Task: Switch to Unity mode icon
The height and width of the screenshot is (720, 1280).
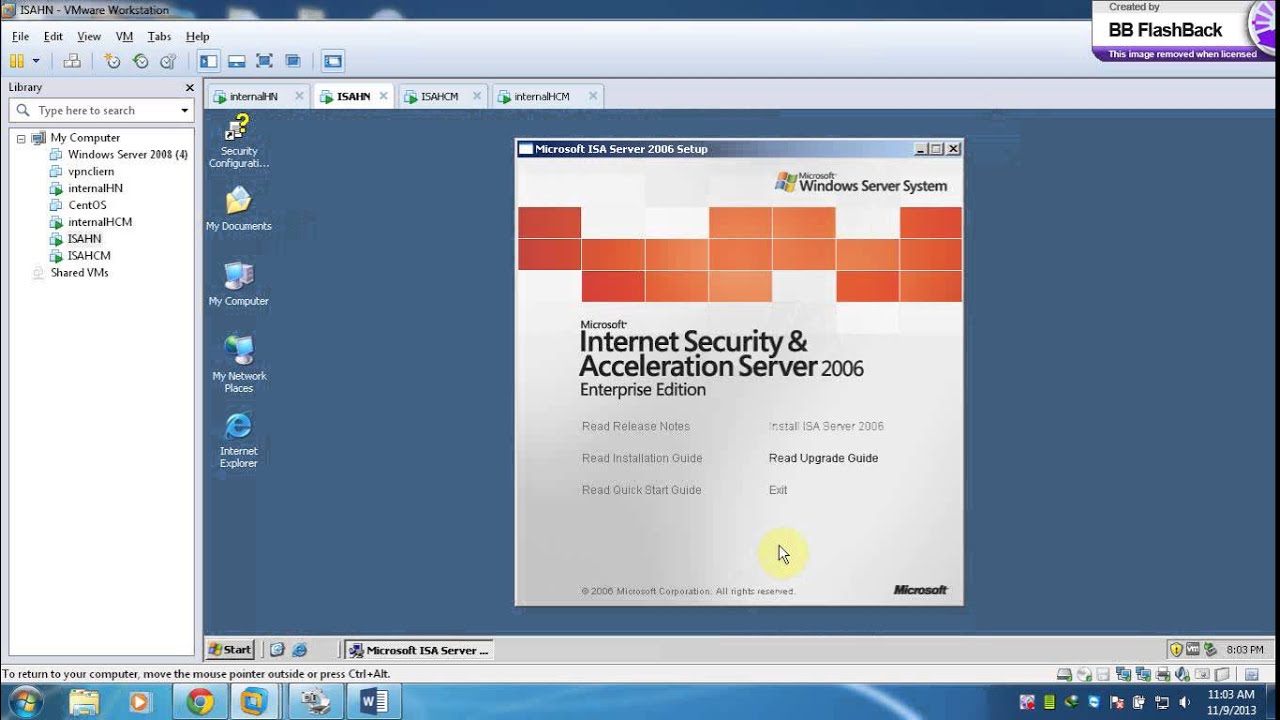Action: click(292, 61)
